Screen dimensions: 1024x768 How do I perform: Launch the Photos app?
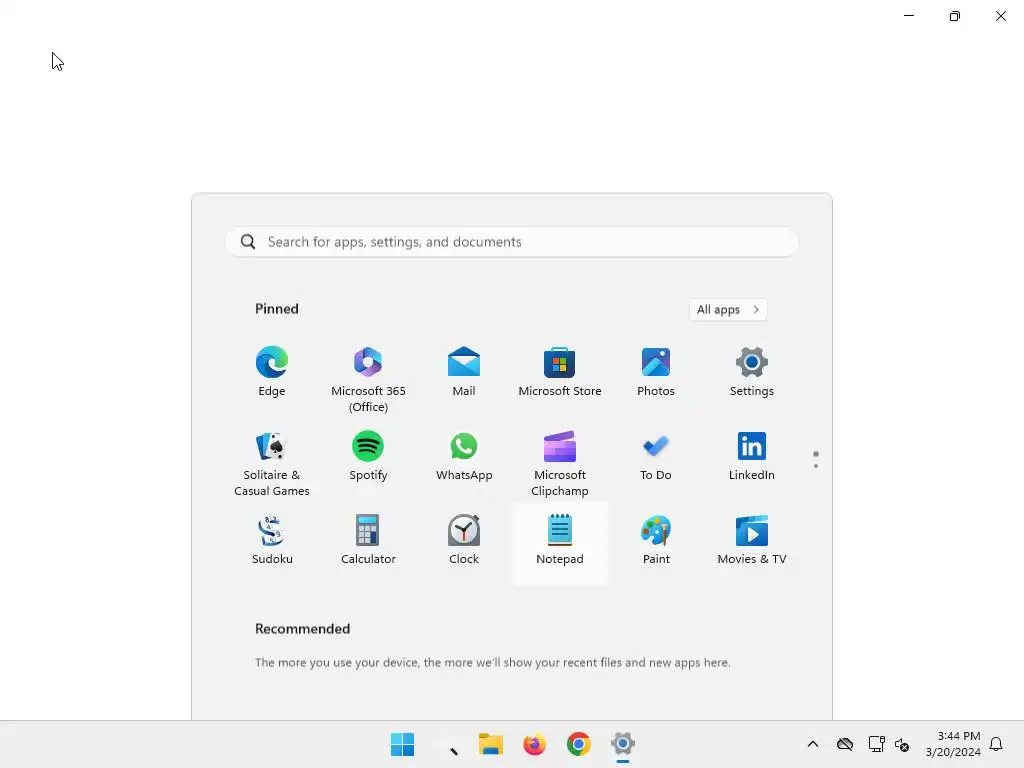click(656, 371)
